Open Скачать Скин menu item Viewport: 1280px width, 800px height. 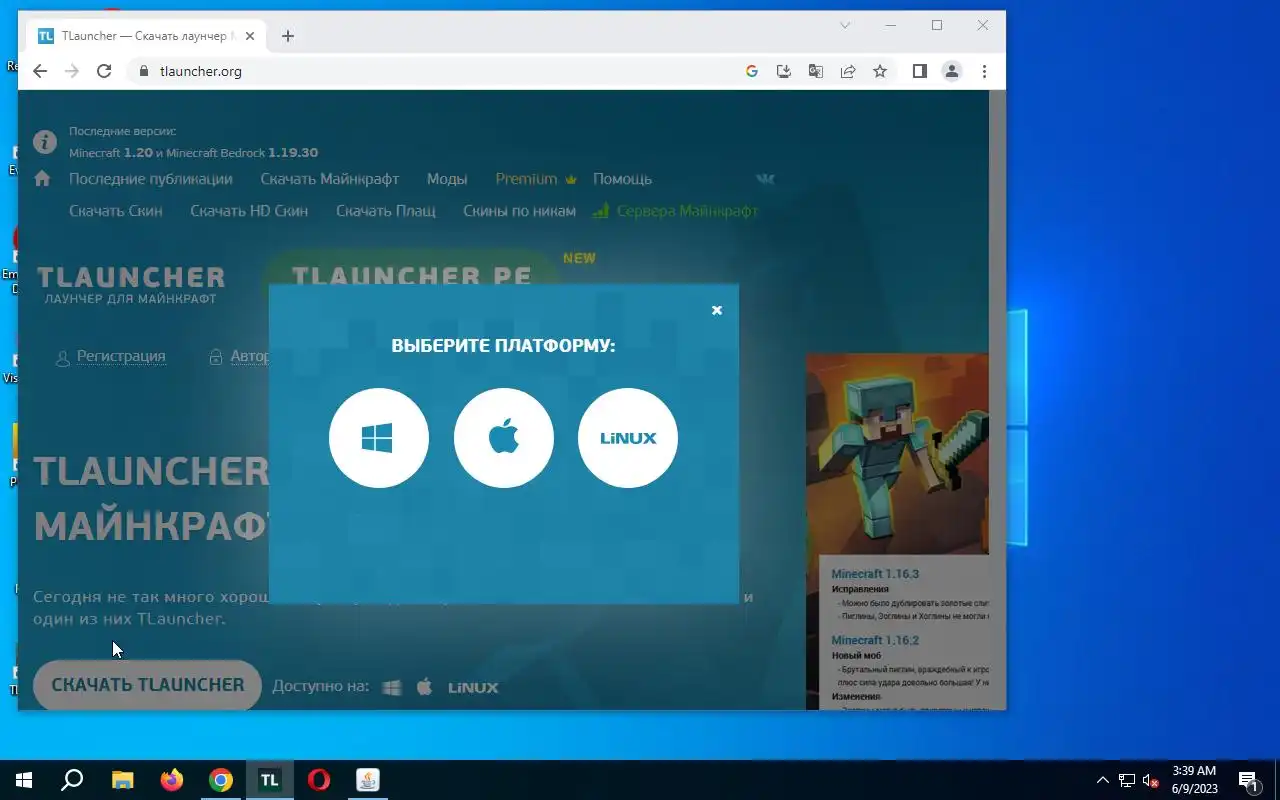click(x=116, y=211)
